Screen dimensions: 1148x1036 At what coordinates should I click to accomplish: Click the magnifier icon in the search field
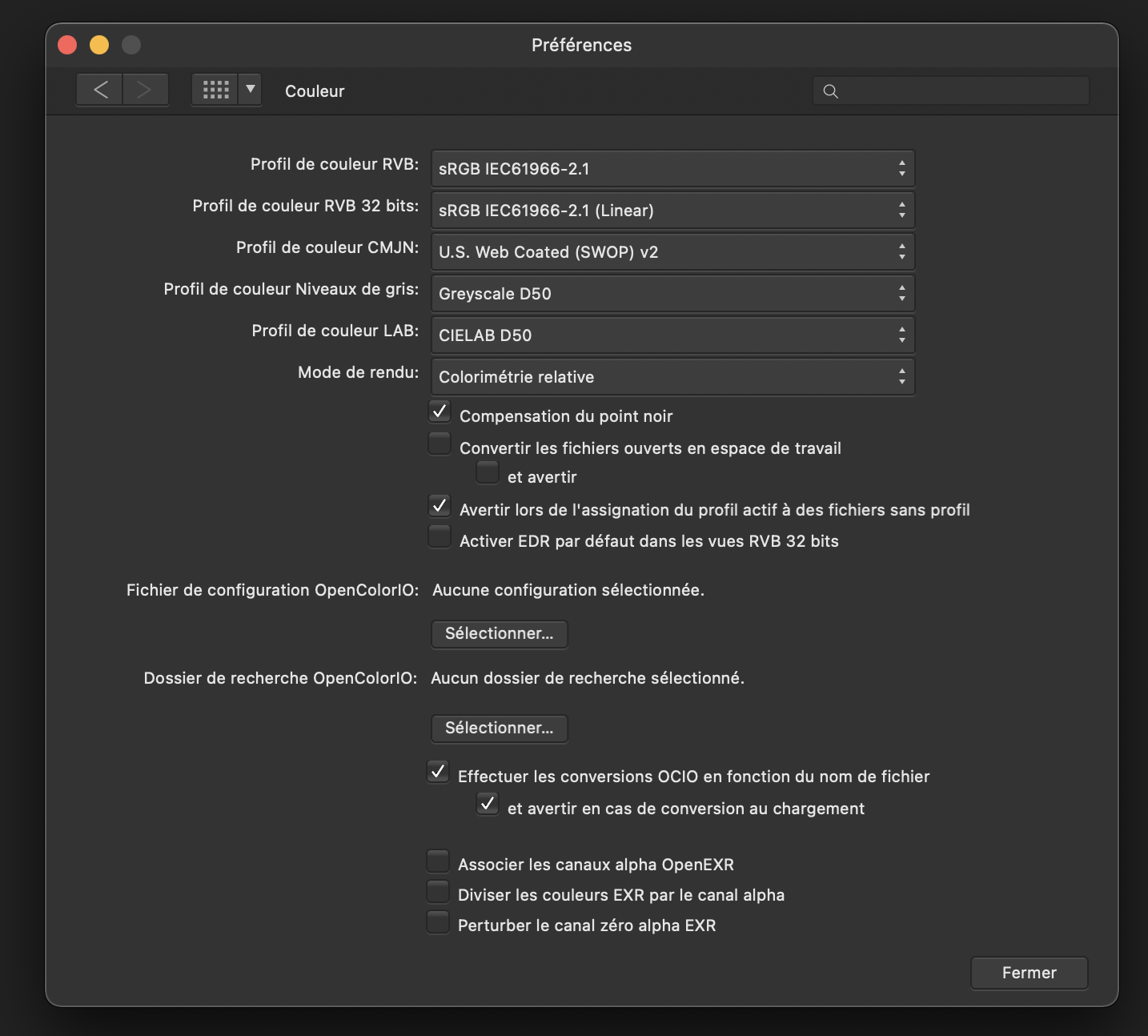coord(831,91)
